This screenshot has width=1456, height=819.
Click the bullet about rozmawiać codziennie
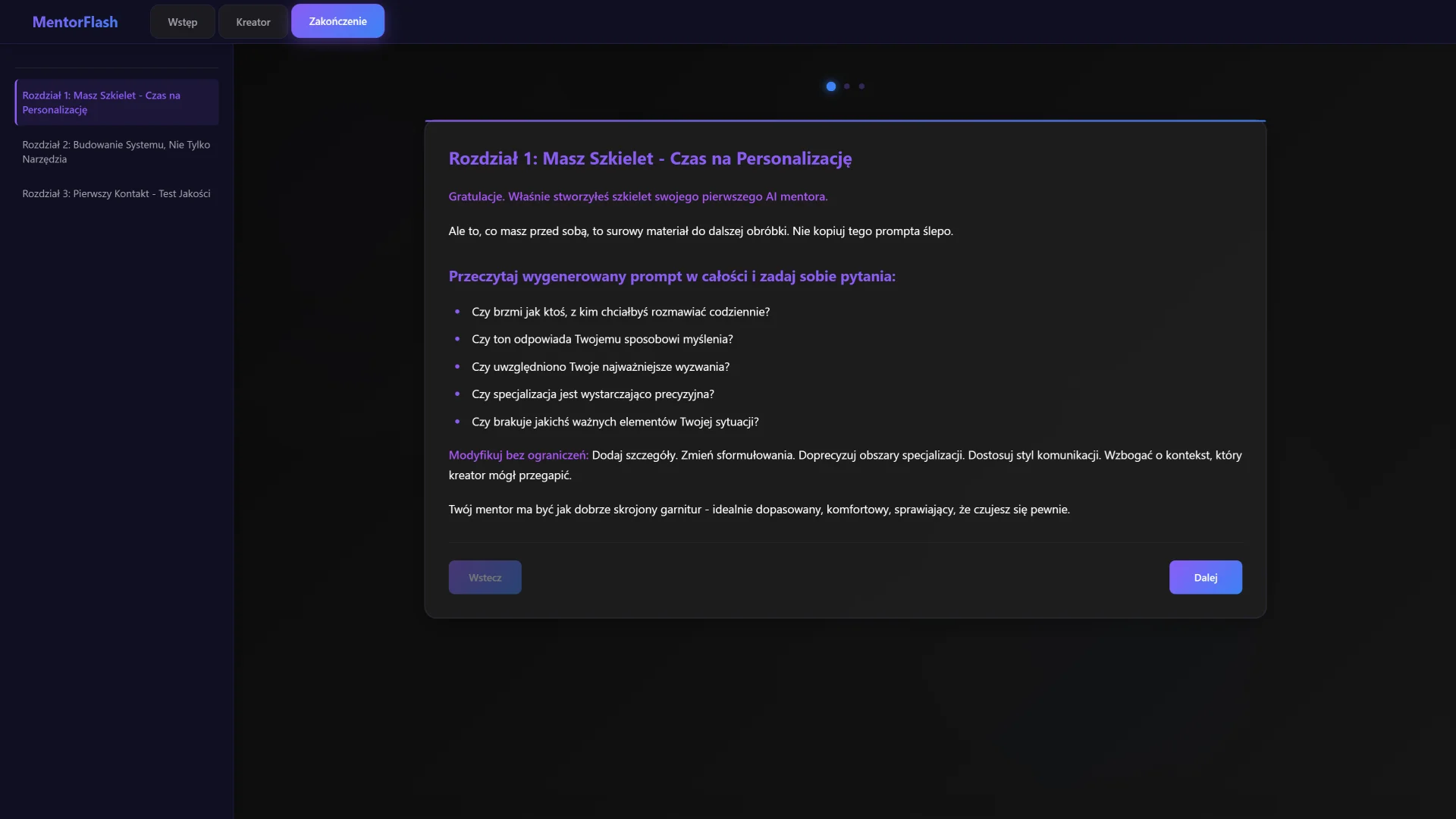[x=620, y=312]
